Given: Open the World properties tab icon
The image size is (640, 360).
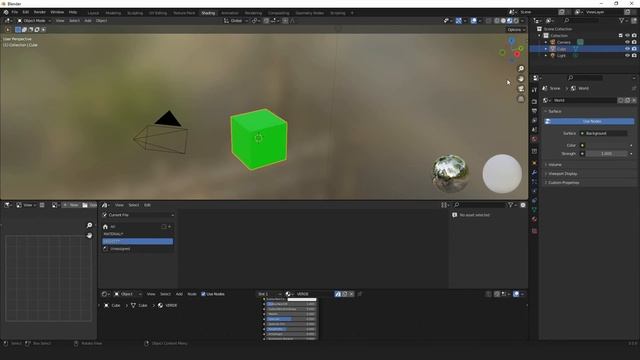Looking at the screenshot, I should [534, 139].
